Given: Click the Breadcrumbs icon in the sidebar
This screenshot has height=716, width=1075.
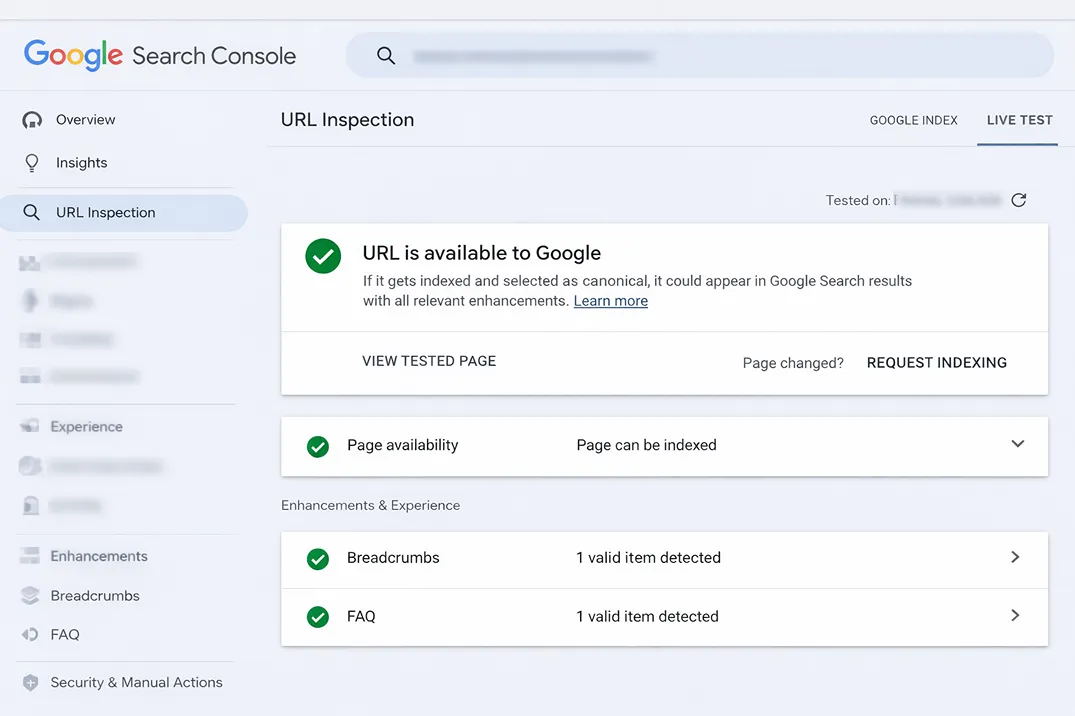Looking at the screenshot, I should click(30, 595).
